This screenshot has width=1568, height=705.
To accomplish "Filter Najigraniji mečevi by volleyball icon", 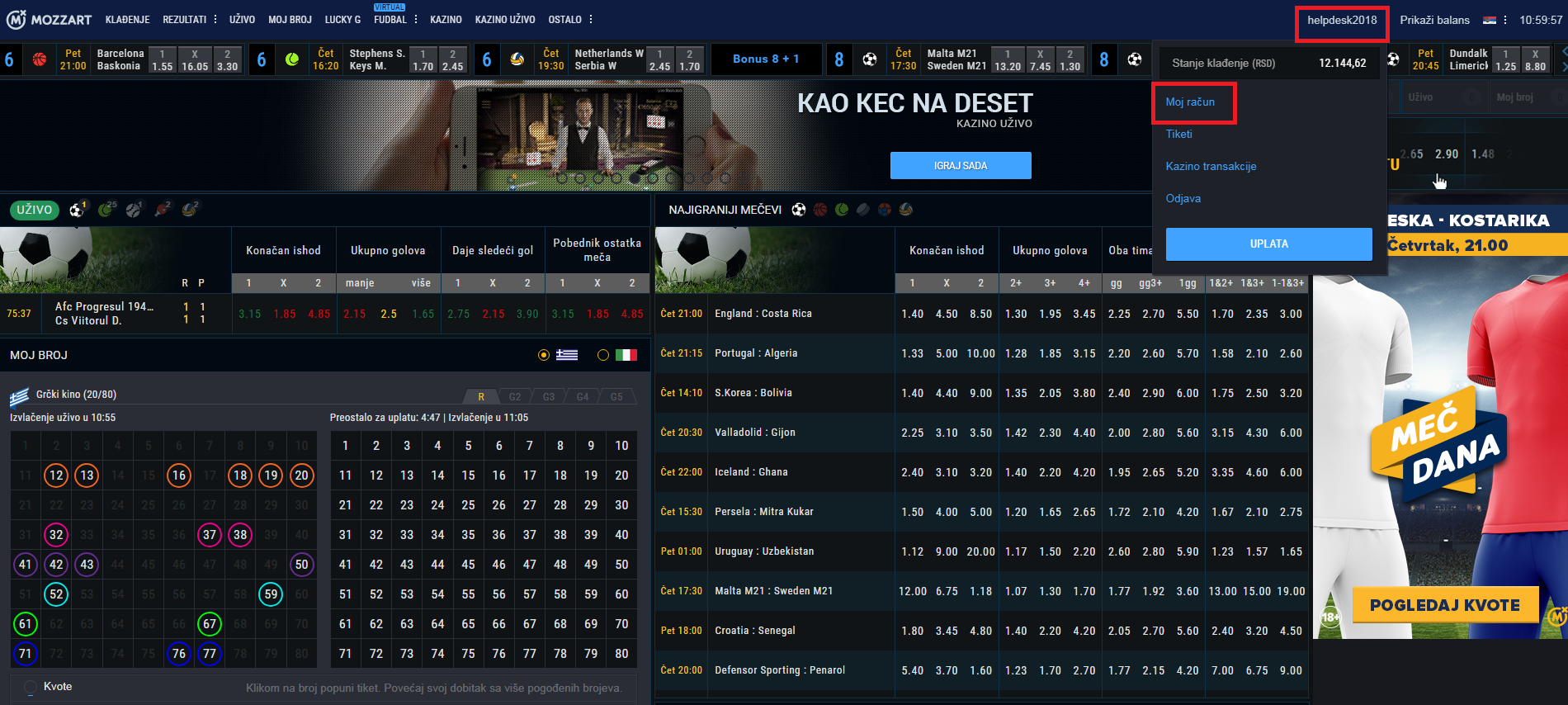I will point(906,210).
